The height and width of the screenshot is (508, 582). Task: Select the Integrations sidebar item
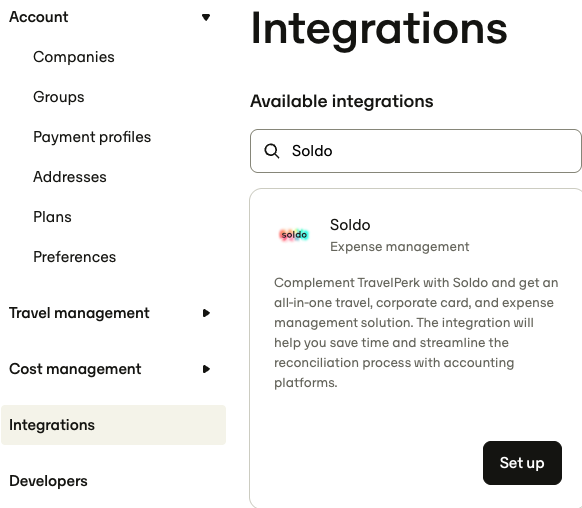pos(113,425)
